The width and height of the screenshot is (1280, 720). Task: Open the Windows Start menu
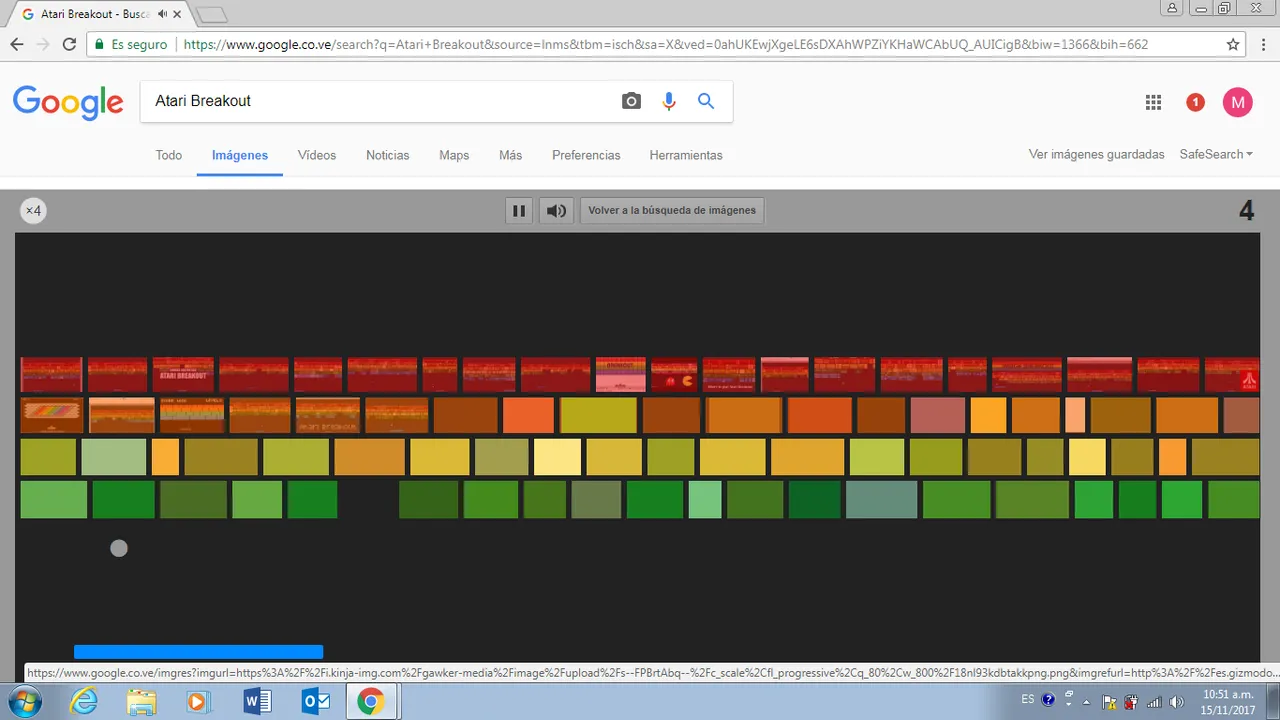point(24,702)
